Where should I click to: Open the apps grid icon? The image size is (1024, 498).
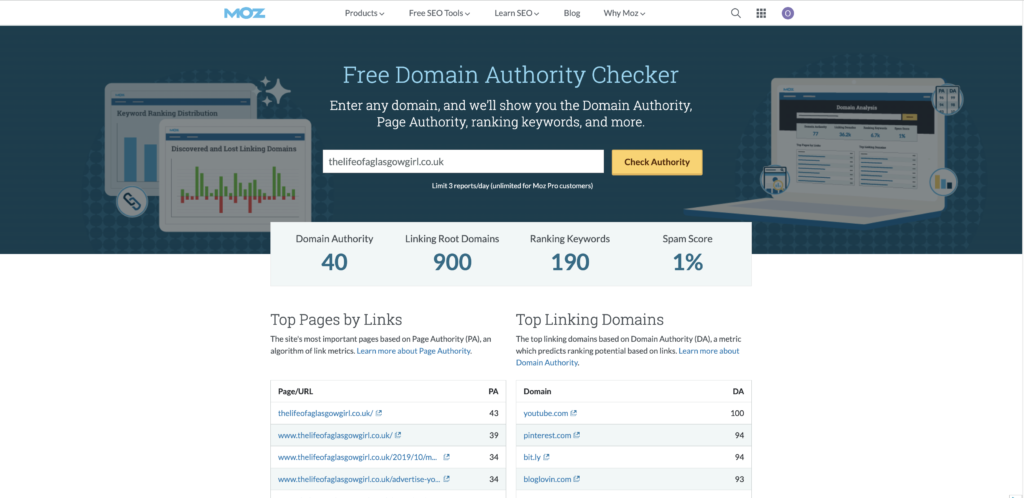761,13
